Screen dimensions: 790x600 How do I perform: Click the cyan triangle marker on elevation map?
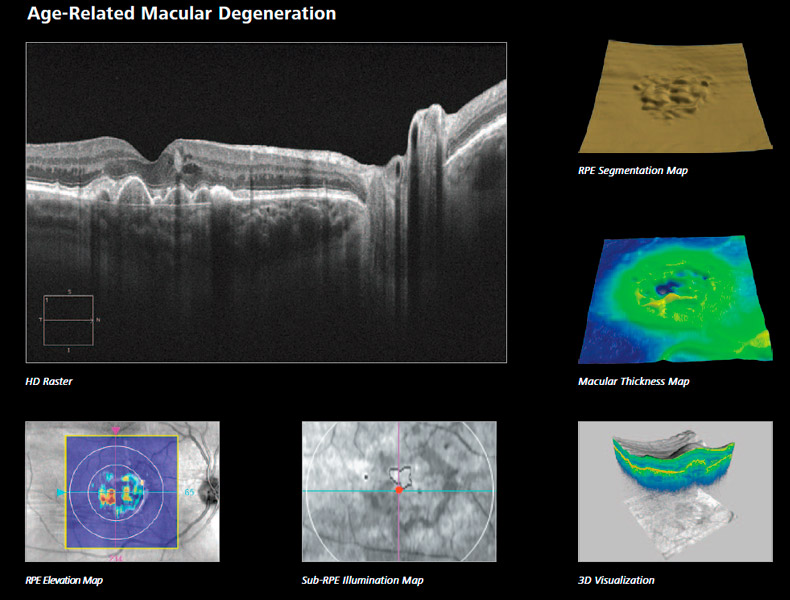pyautogui.click(x=63, y=493)
